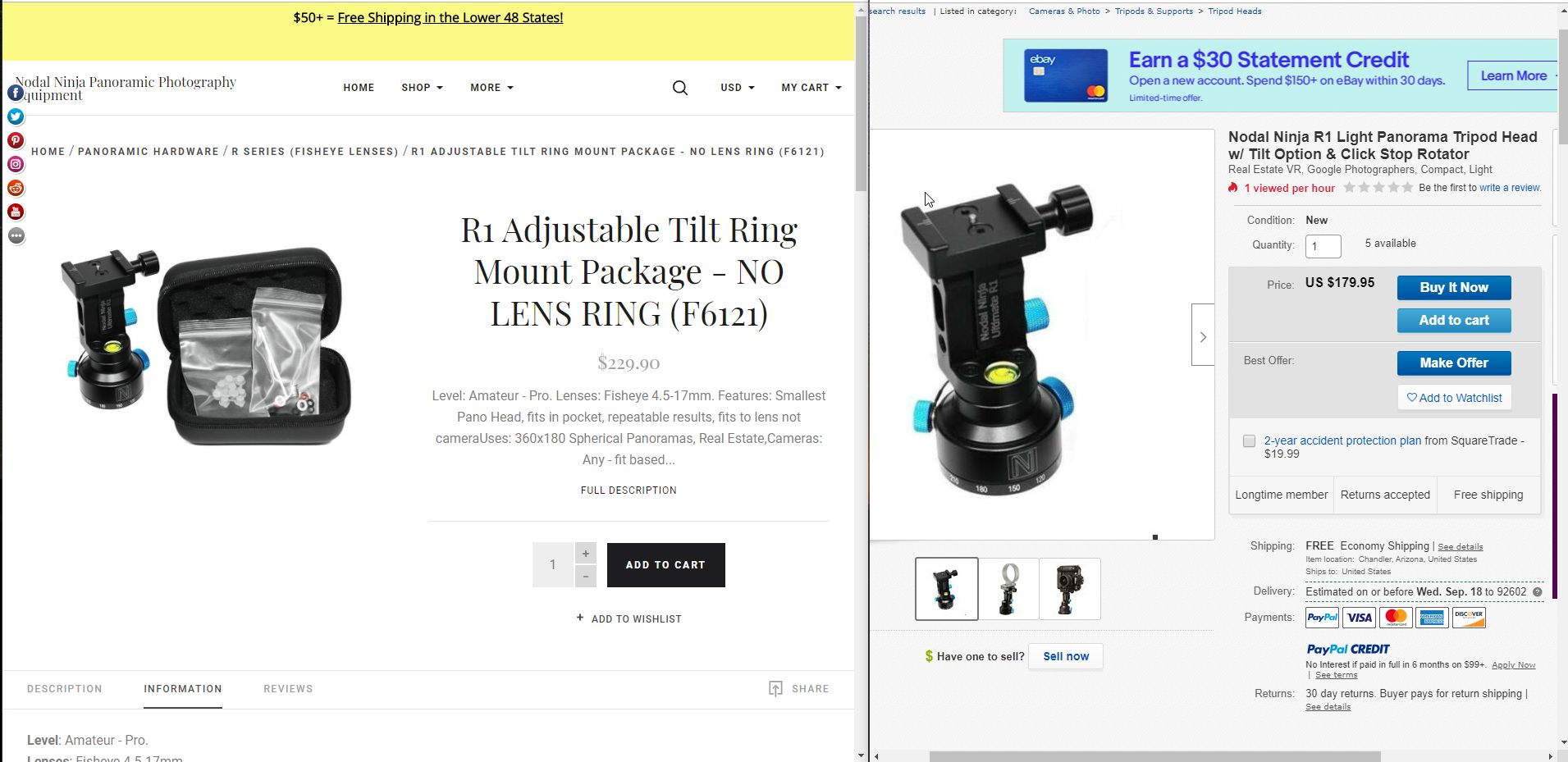The height and width of the screenshot is (762, 1568).
Task: Click the Free Shipping in Lower 48 link
Action: point(450,18)
